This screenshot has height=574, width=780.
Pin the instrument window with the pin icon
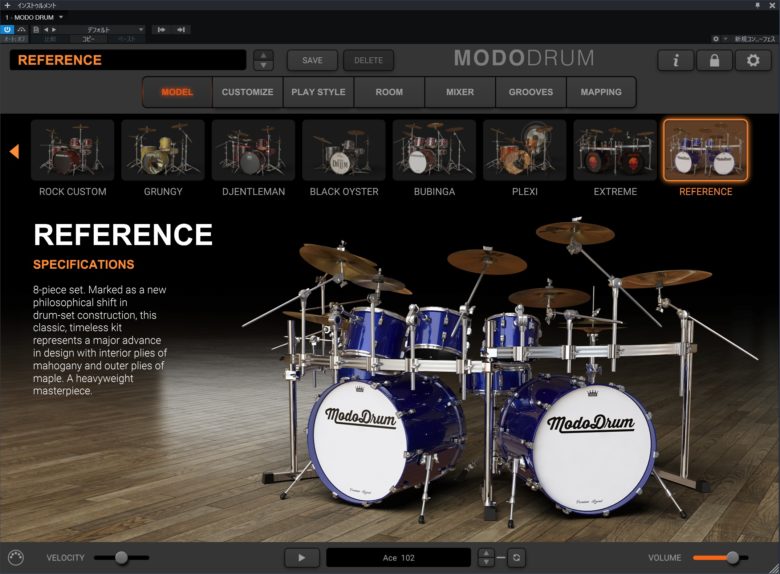pyautogui.click(x=757, y=5)
